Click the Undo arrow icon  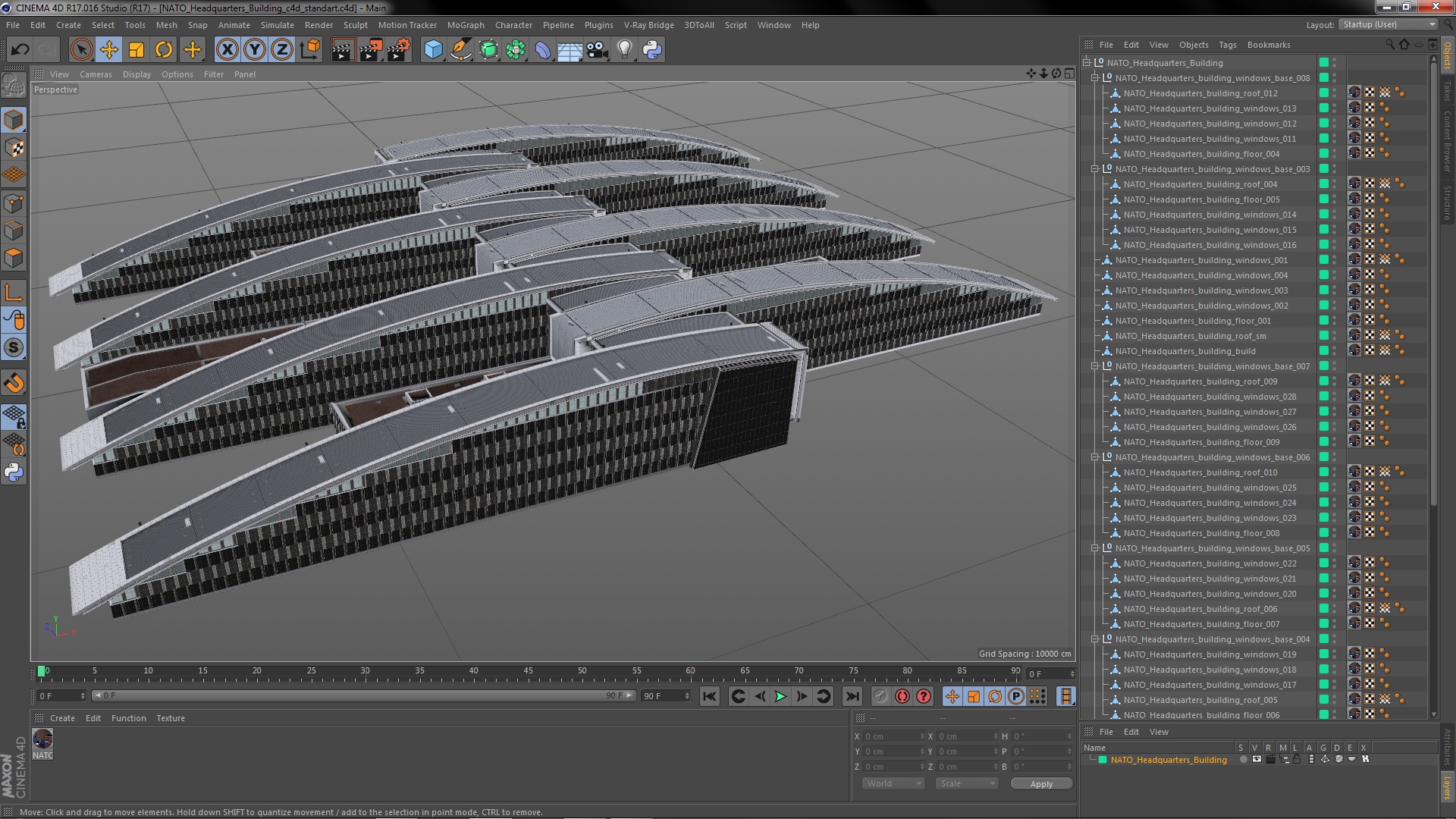pos(20,50)
